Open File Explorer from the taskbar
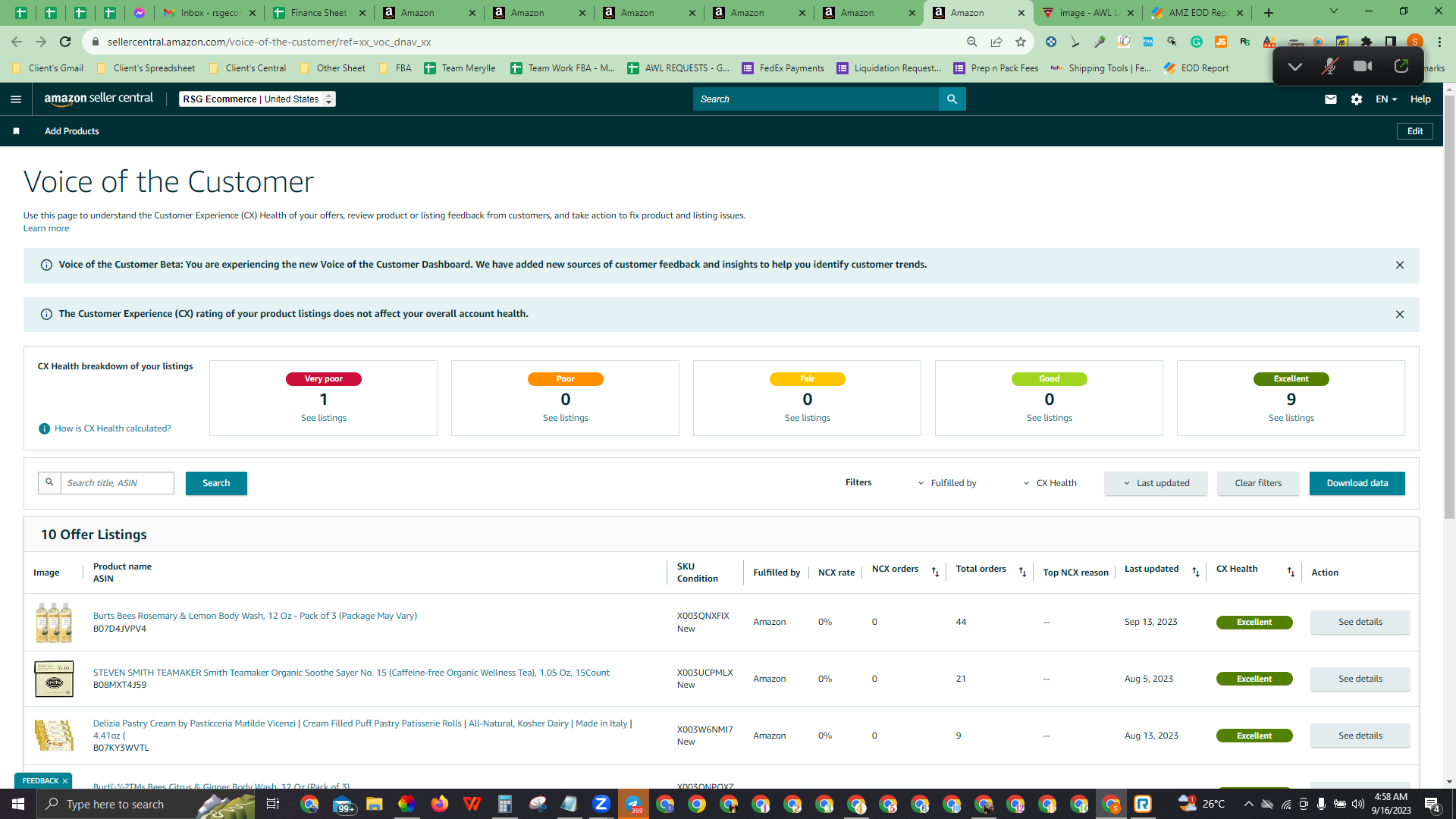 click(x=374, y=804)
